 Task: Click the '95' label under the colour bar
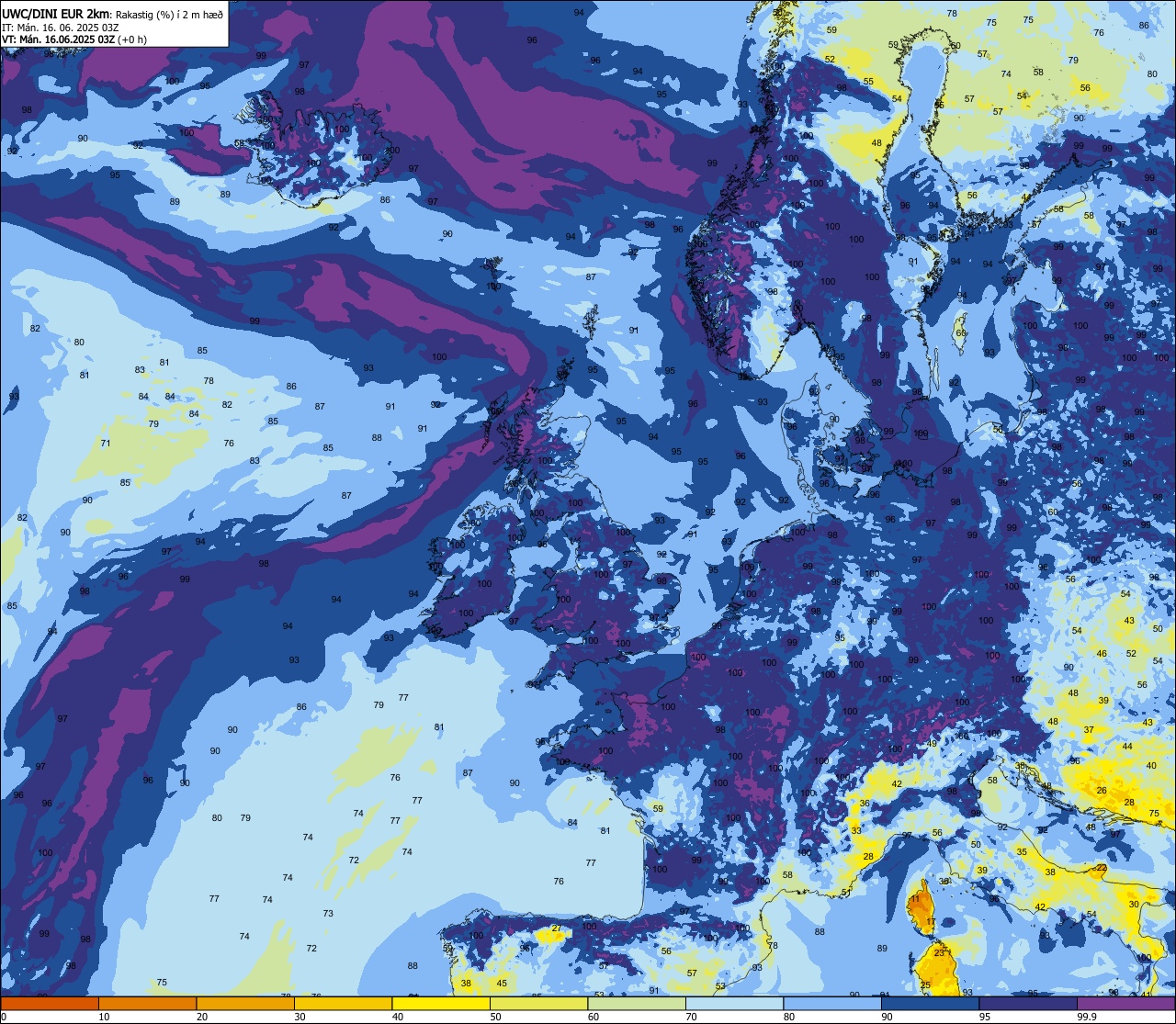point(985,1017)
